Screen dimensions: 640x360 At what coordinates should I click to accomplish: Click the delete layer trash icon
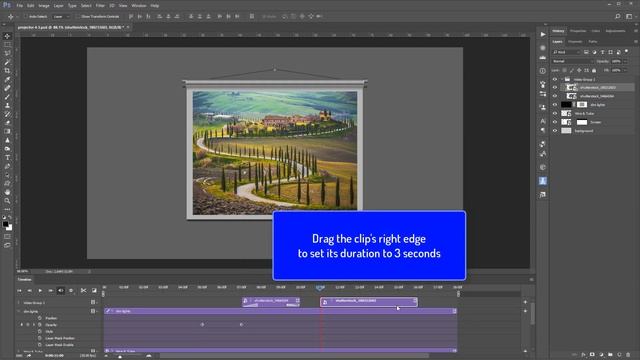coord(628,355)
